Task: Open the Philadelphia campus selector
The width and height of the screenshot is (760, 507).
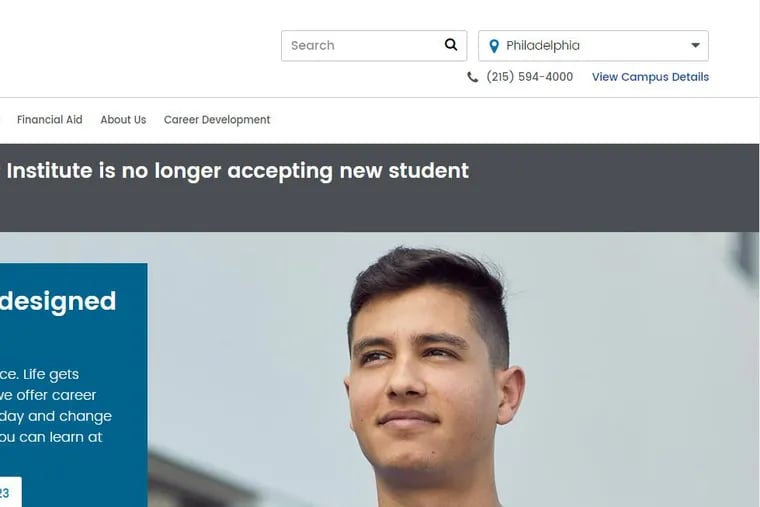Action: (593, 46)
